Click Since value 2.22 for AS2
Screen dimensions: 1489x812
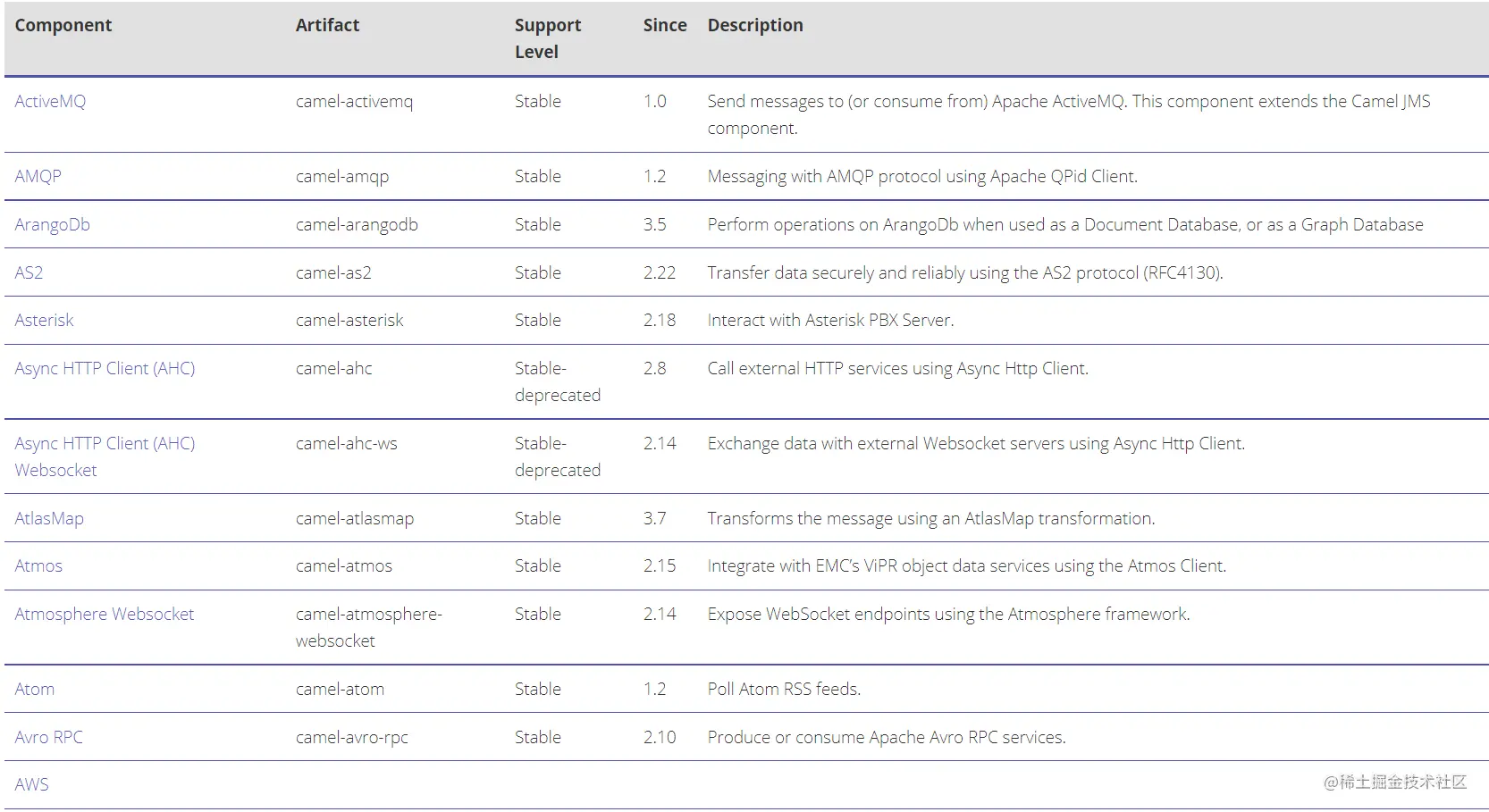pyautogui.click(x=660, y=272)
